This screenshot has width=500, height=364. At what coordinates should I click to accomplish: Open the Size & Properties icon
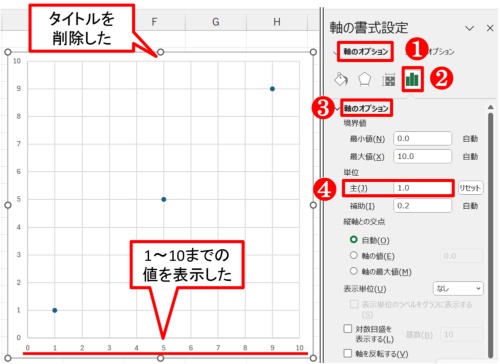pos(389,80)
